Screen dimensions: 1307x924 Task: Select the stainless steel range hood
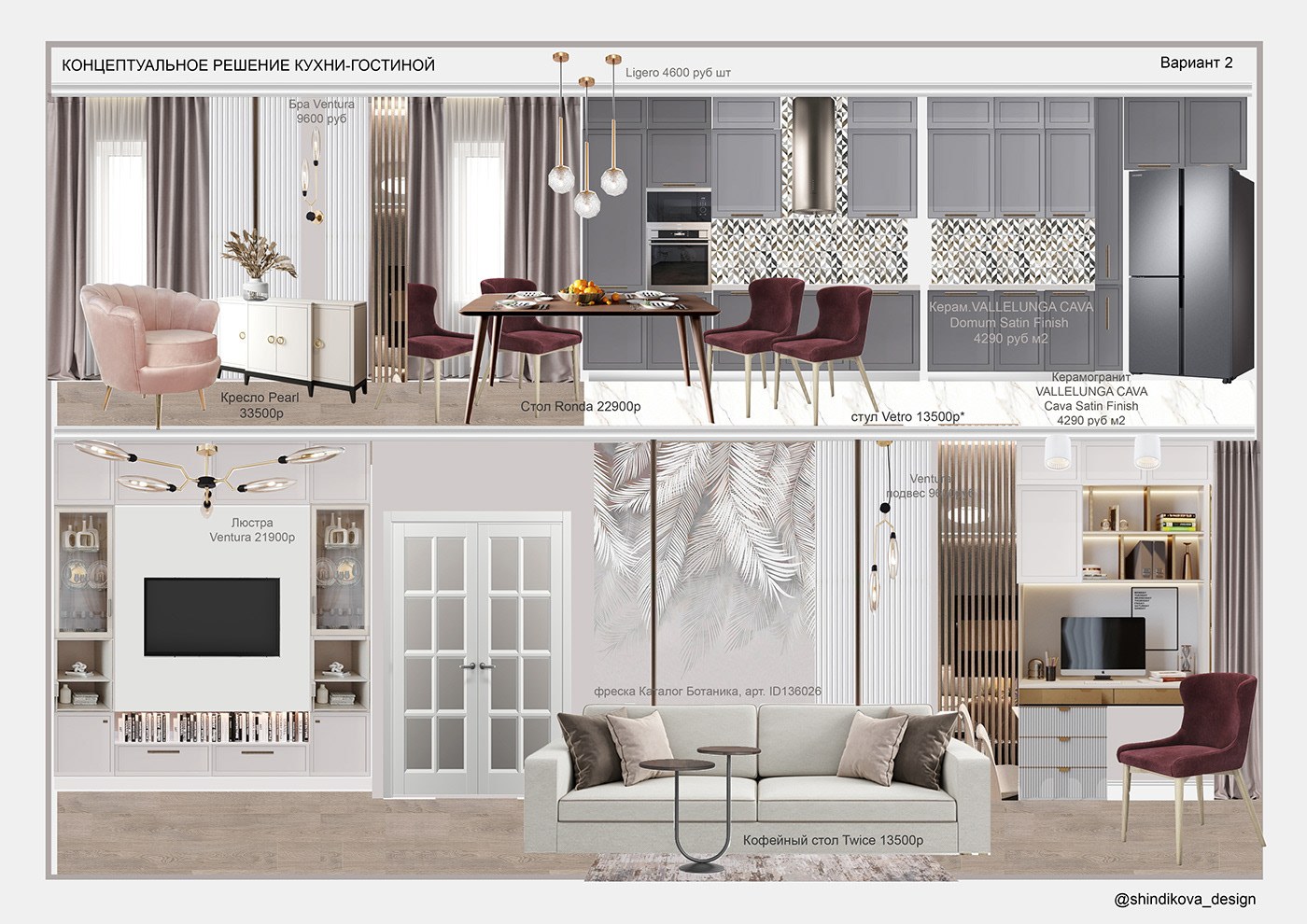(811, 154)
